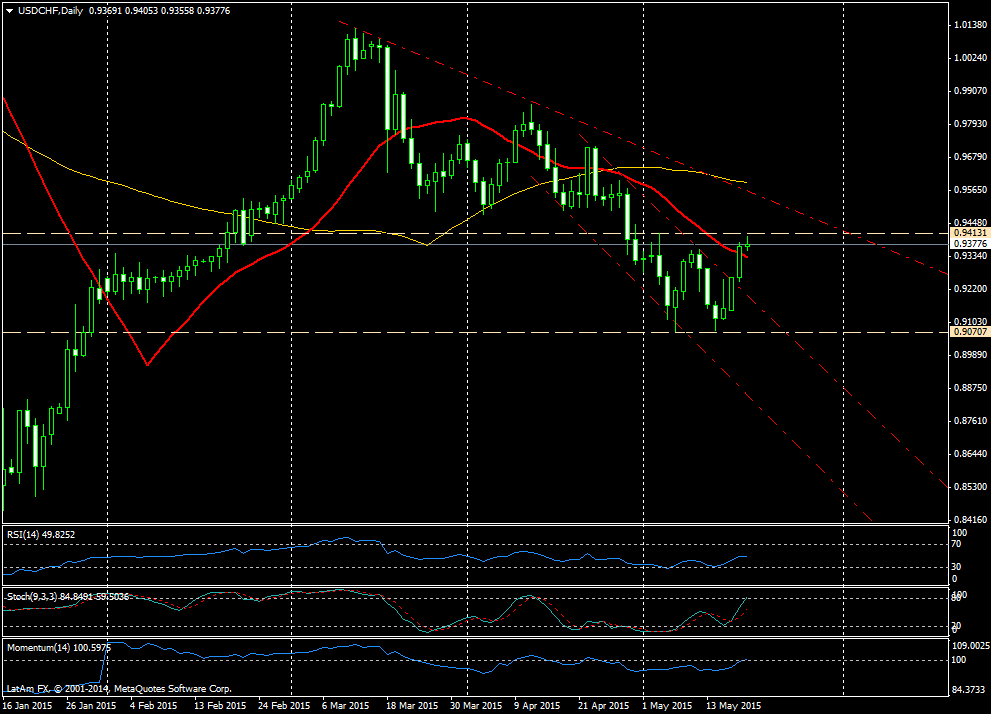
Task: Click the tallest candle at the March peak
Action: (x=387, y=88)
